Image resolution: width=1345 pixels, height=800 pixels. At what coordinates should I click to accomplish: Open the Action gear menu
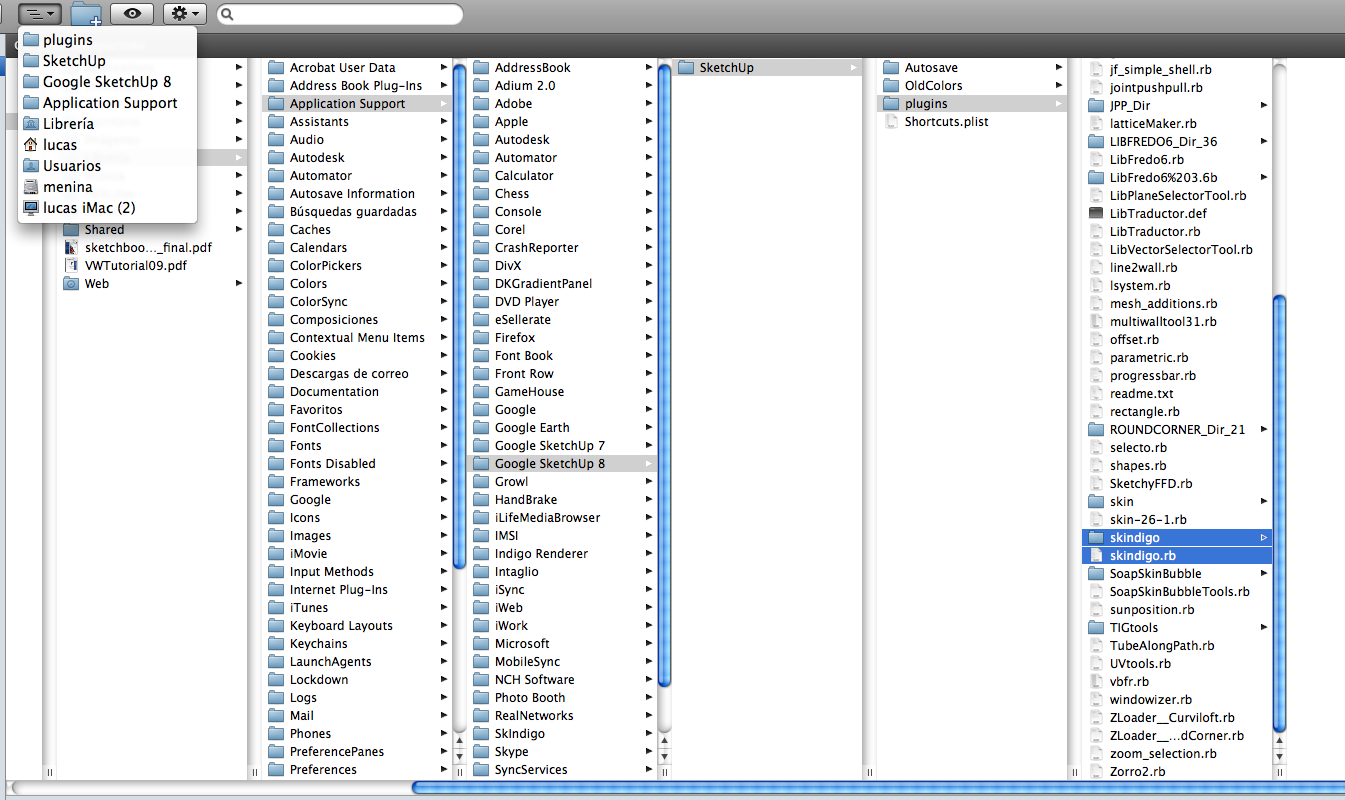tap(185, 14)
